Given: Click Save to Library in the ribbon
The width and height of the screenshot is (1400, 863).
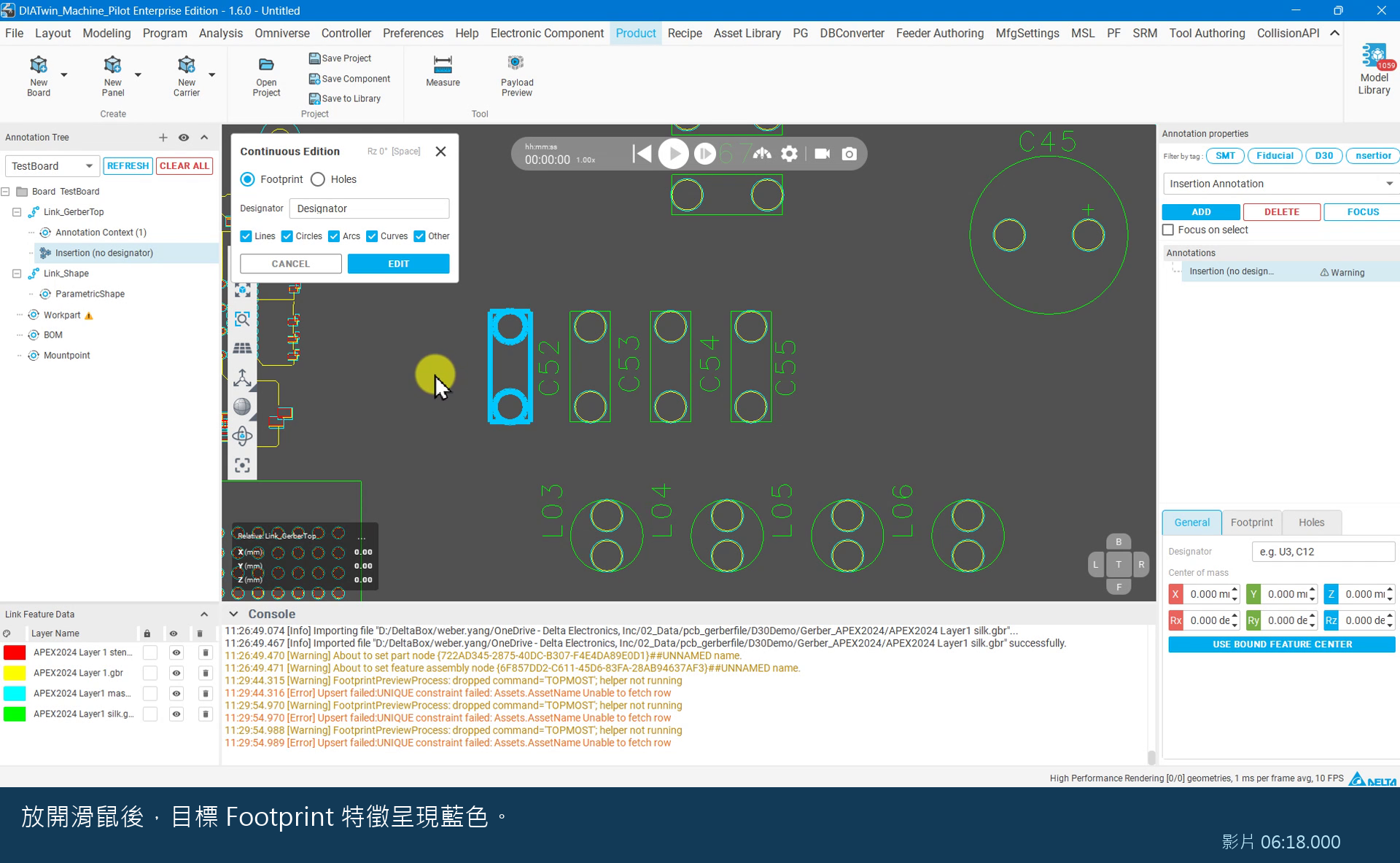Looking at the screenshot, I should point(345,98).
